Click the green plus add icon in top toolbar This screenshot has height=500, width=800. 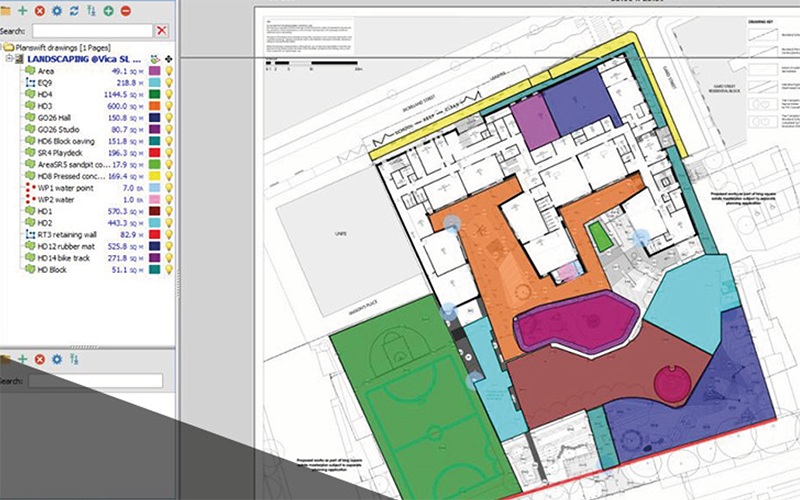pyautogui.click(x=22, y=9)
